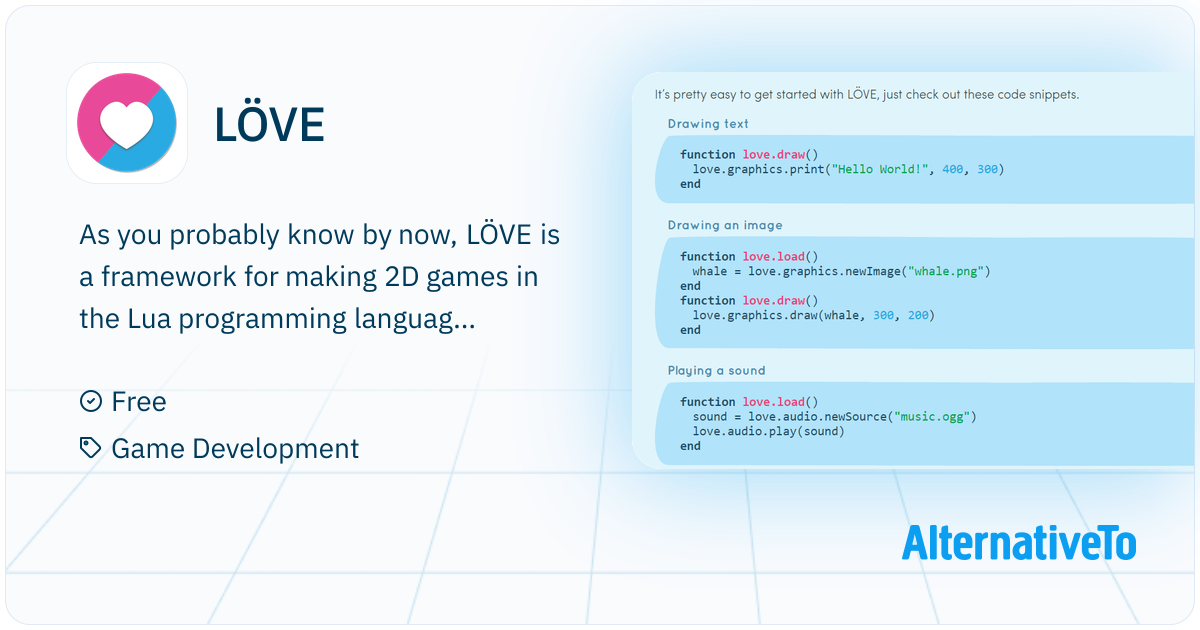Viewport: 1200px width, 630px height.
Task: Click the AlternativeTo logo
Action: 1019,542
